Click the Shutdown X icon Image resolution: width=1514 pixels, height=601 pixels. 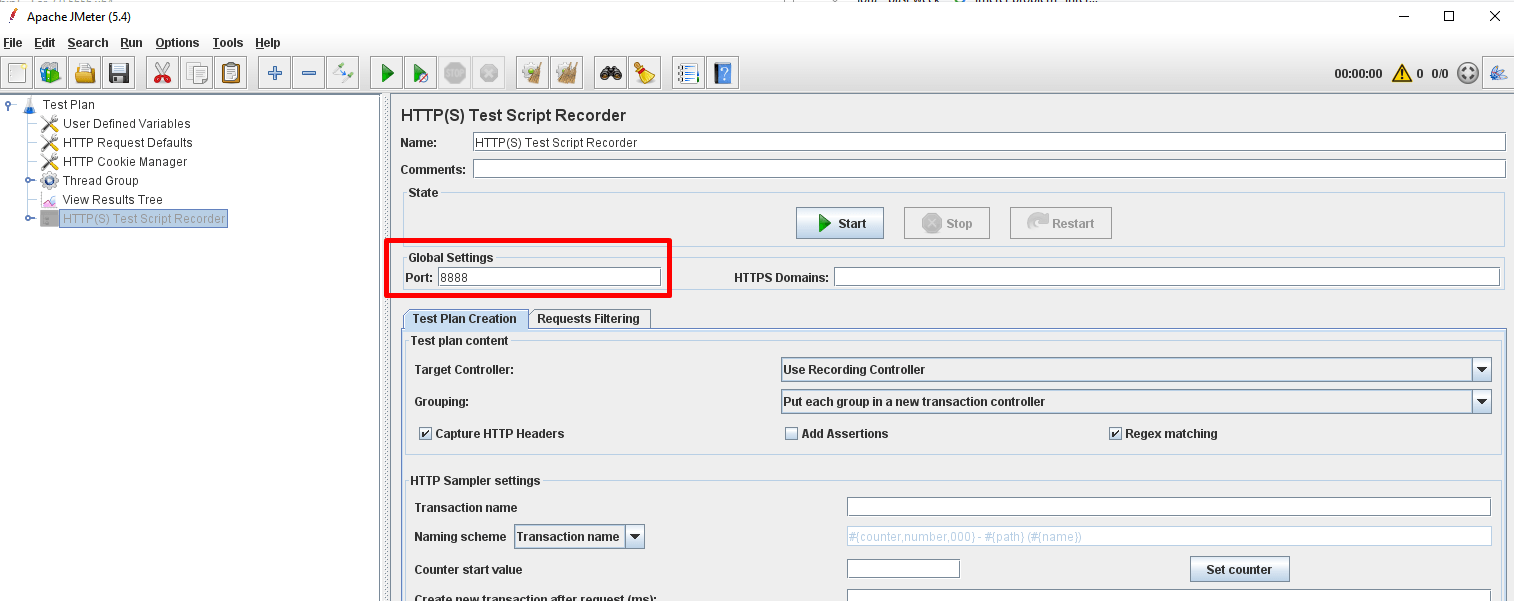(x=489, y=73)
